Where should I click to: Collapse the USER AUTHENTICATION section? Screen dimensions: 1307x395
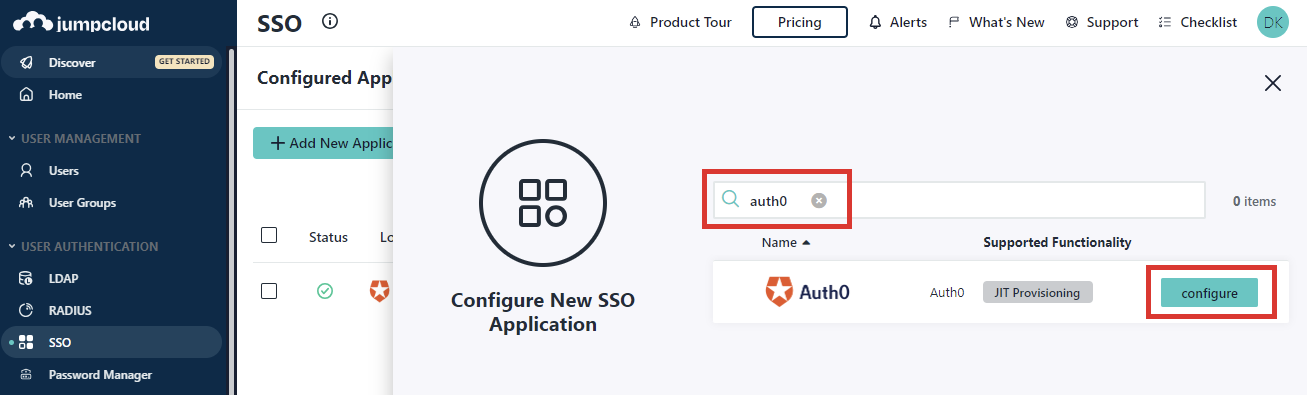83,247
